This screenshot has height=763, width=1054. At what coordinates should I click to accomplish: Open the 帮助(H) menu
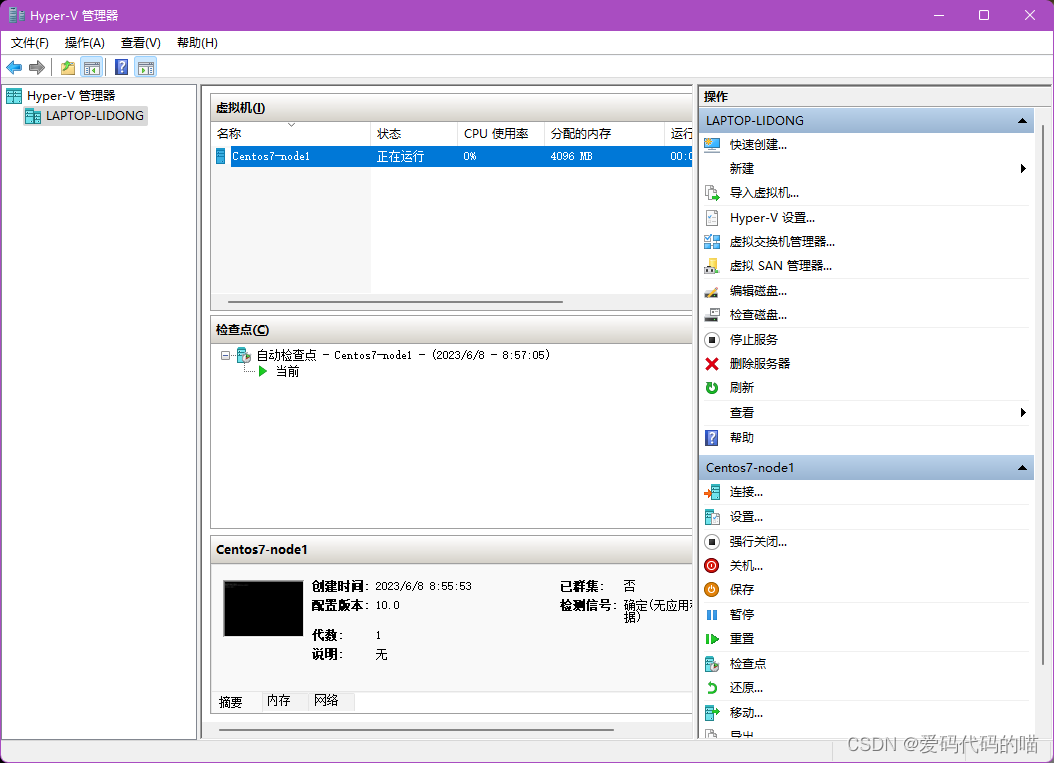click(x=197, y=43)
